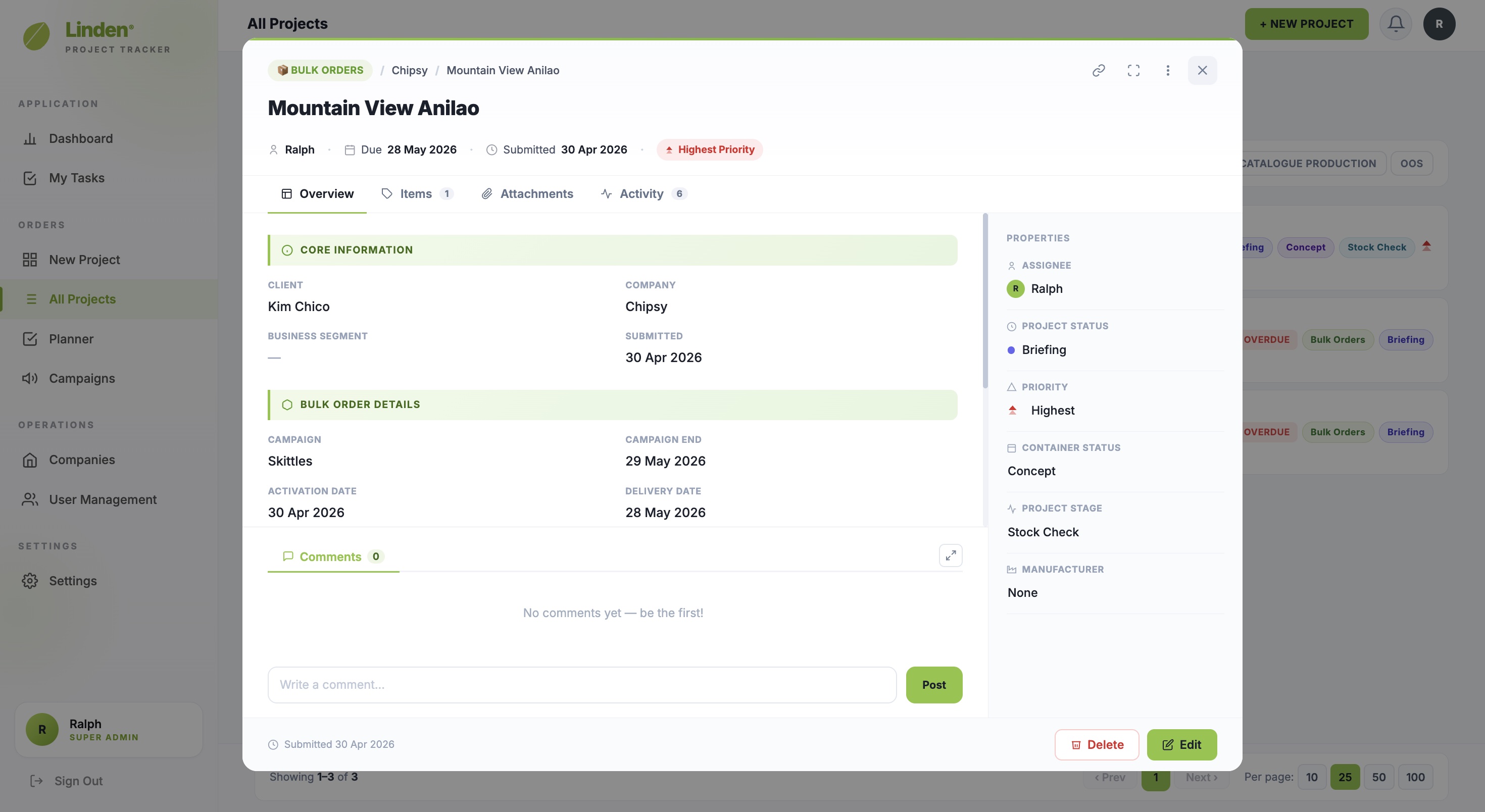Select All Projects in the sidebar

point(109,299)
